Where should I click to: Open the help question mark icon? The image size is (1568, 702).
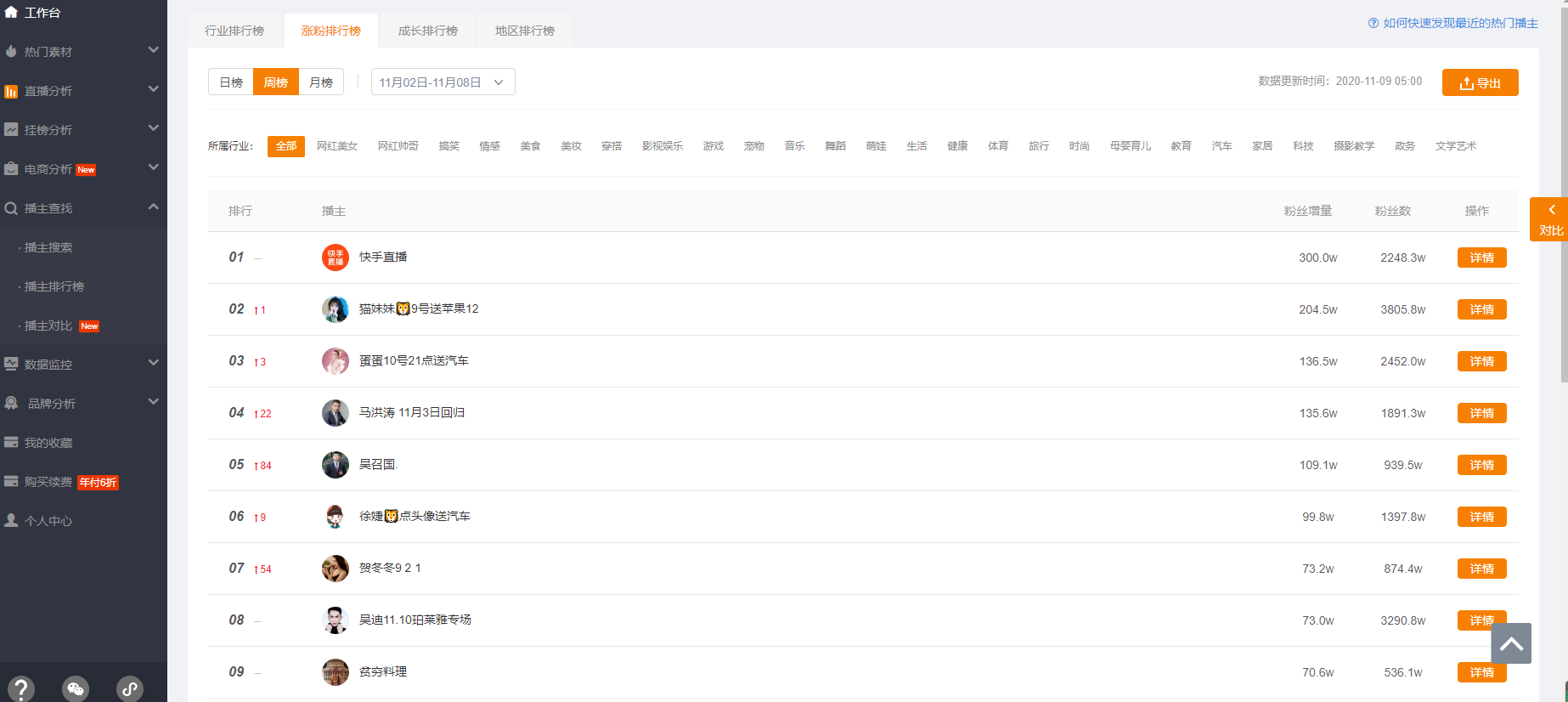pos(21,688)
